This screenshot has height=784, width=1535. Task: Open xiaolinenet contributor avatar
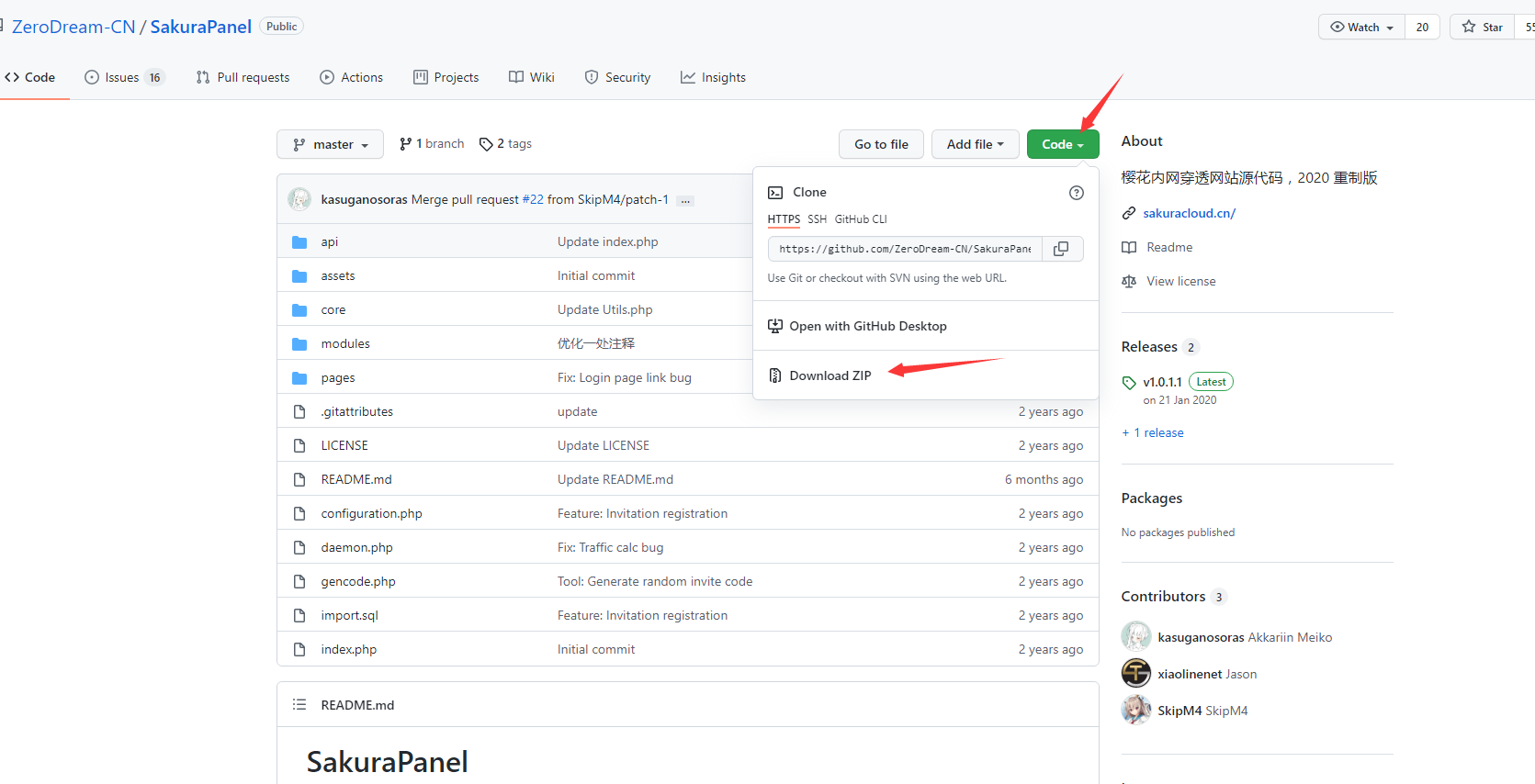1136,674
